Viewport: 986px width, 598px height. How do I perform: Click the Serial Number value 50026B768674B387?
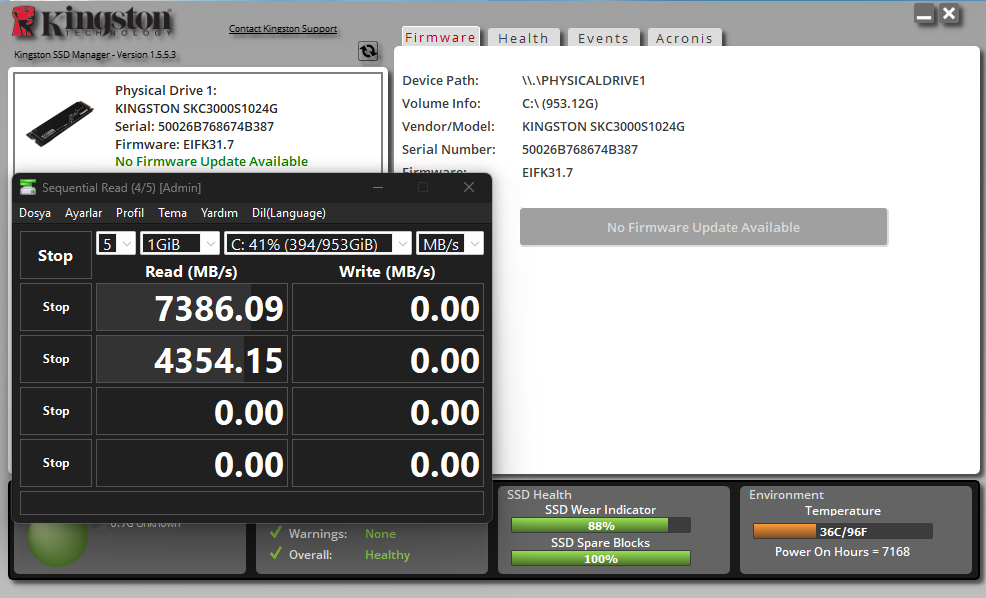(x=580, y=150)
